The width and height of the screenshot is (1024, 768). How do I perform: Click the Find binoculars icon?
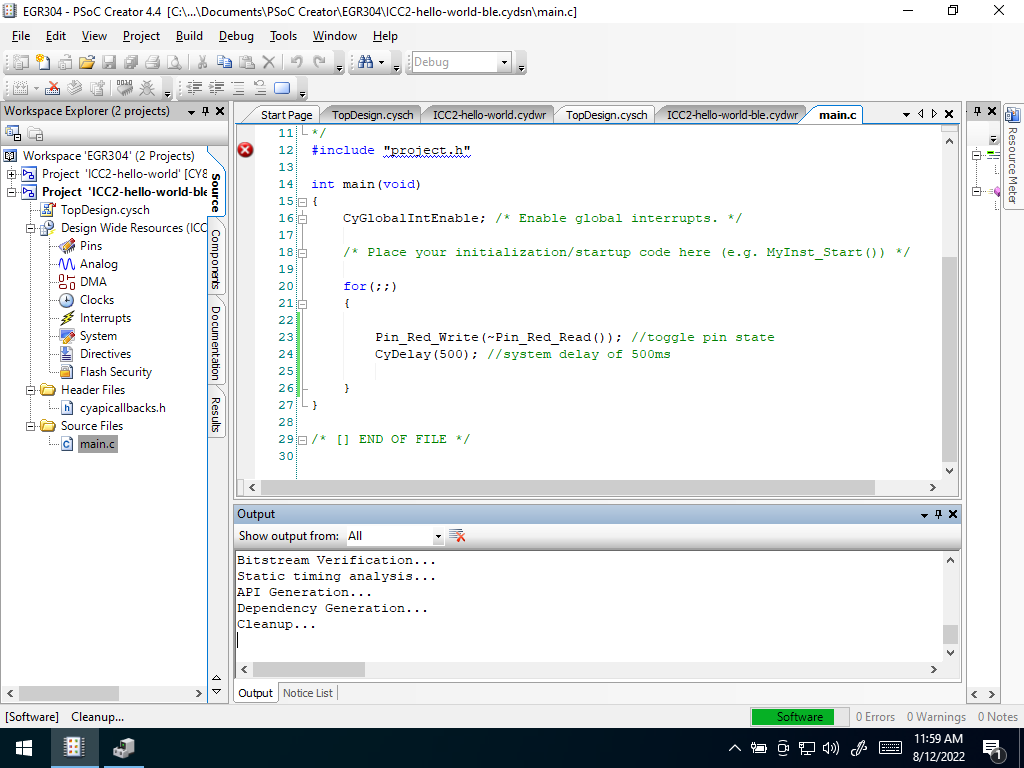pos(366,62)
